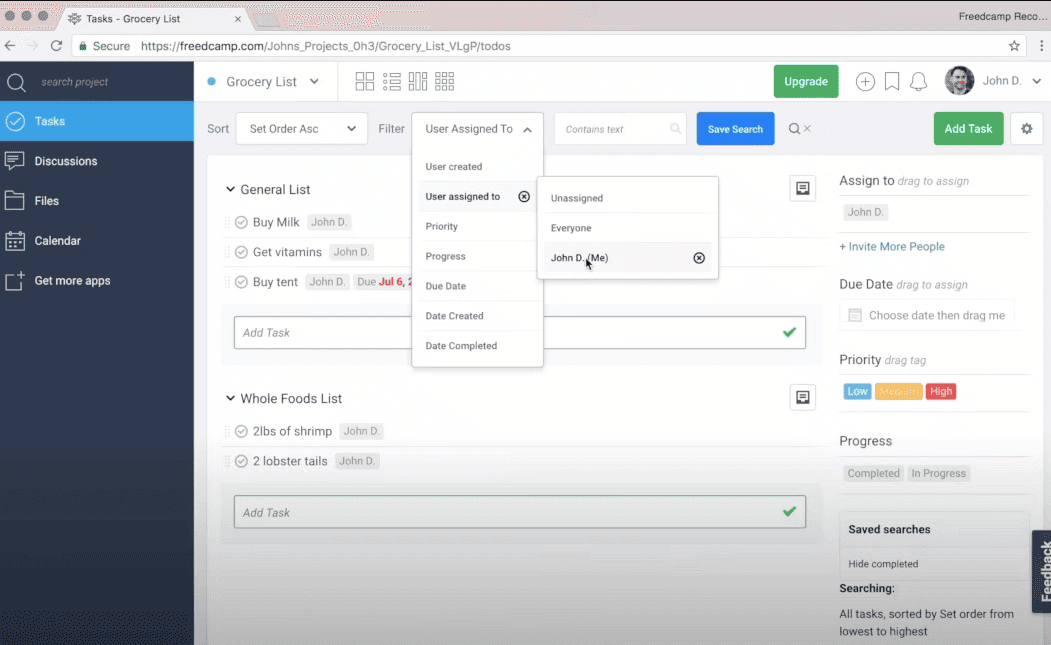The height and width of the screenshot is (645, 1051).
Task: Open the Grocery List project switcher
Action: 264,81
